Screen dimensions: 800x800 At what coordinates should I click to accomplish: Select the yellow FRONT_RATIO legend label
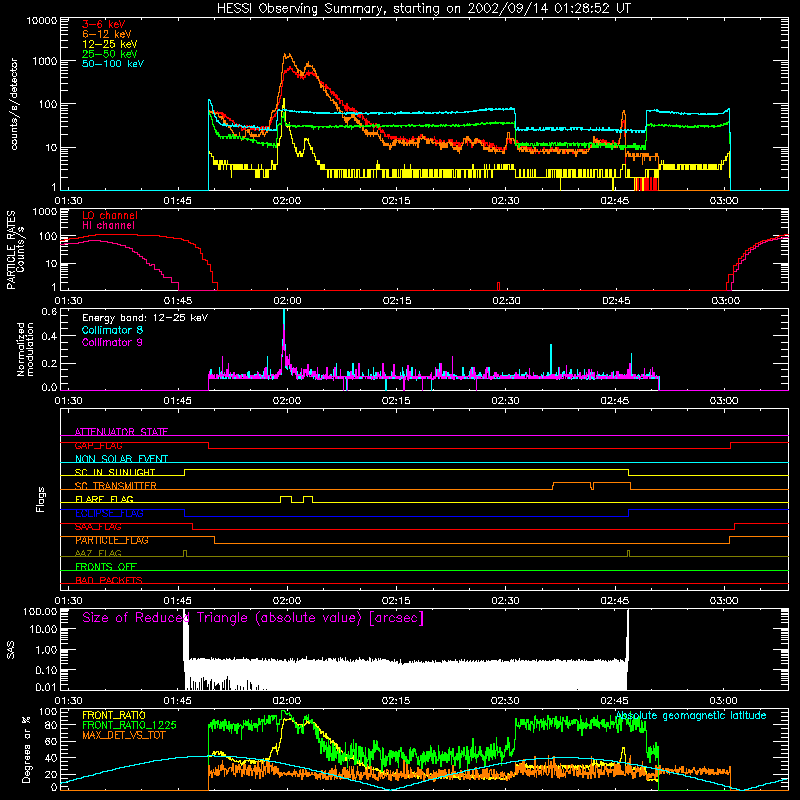(114, 715)
